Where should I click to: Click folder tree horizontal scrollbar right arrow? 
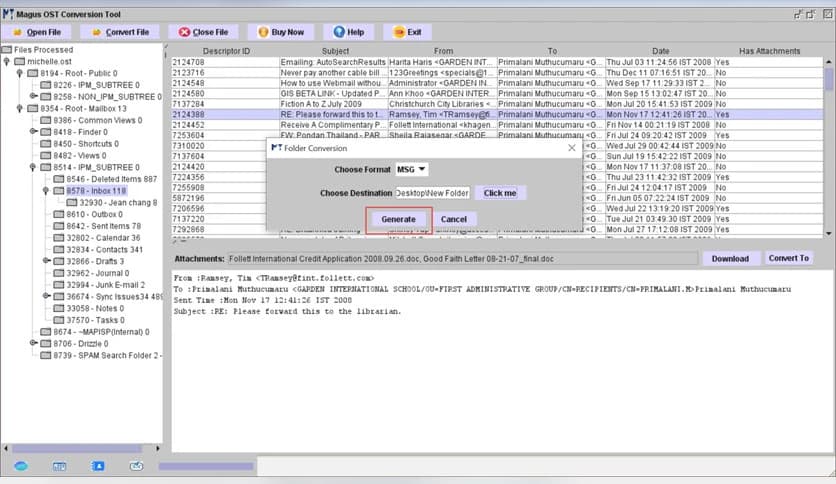point(157,448)
